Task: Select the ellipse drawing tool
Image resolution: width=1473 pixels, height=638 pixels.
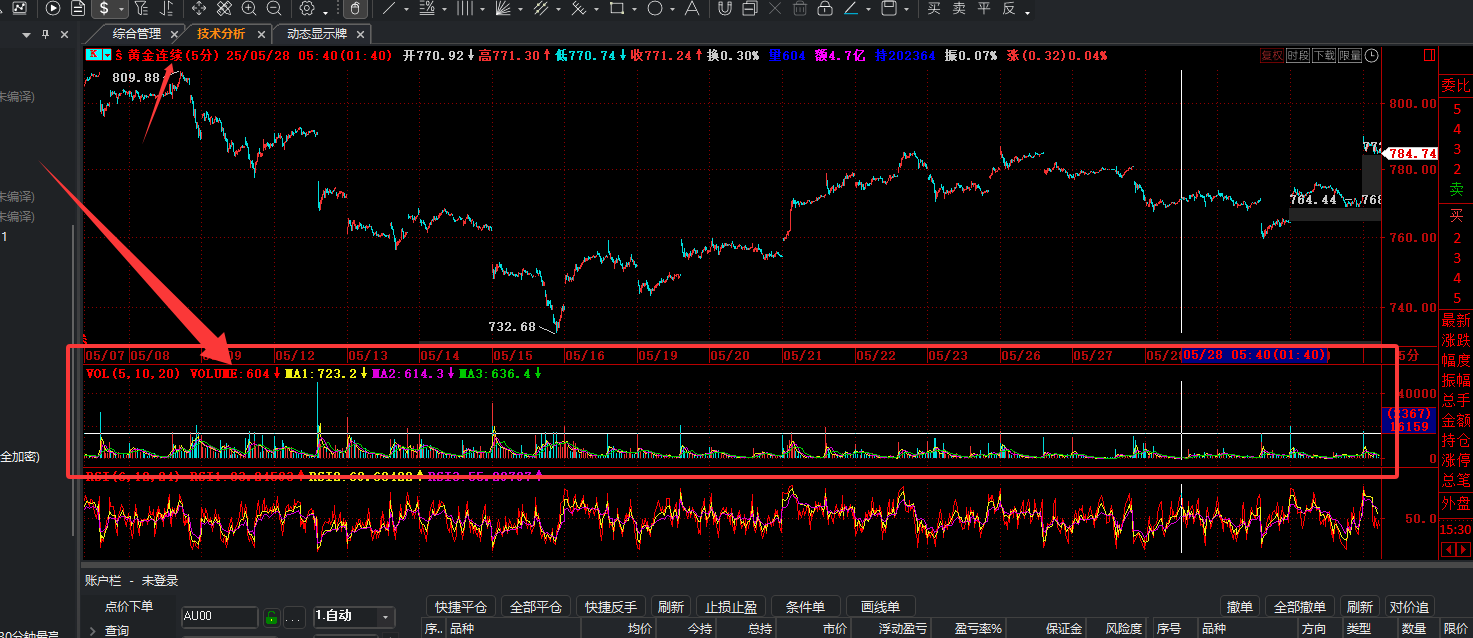Action: click(x=655, y=8)
